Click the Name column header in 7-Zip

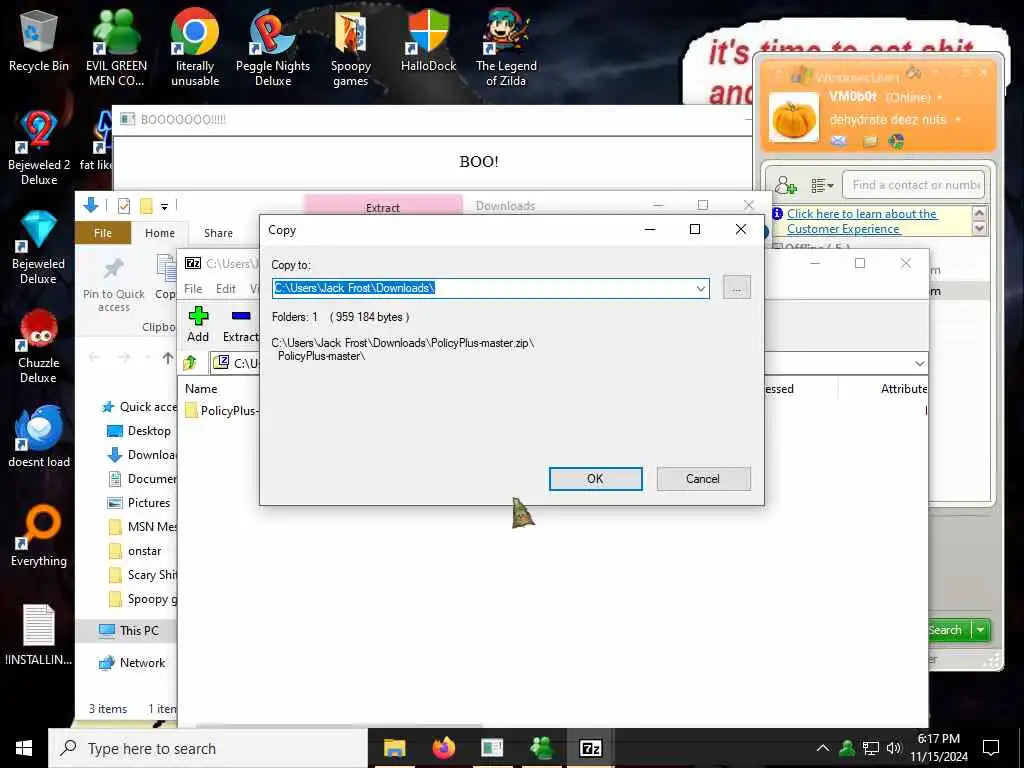pos(201,389)
